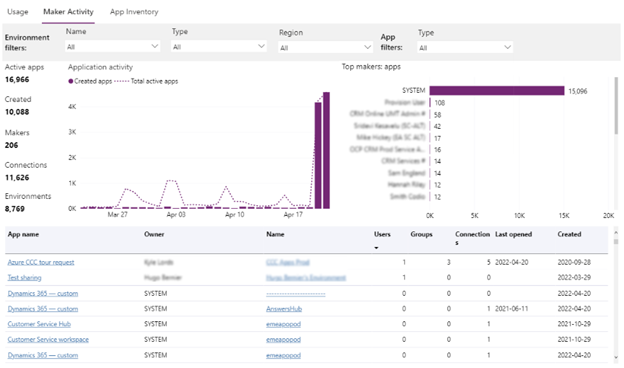This screenshot has height=368, width=624.
Task: Switch to the Usage tab
Action: point(18,12)
